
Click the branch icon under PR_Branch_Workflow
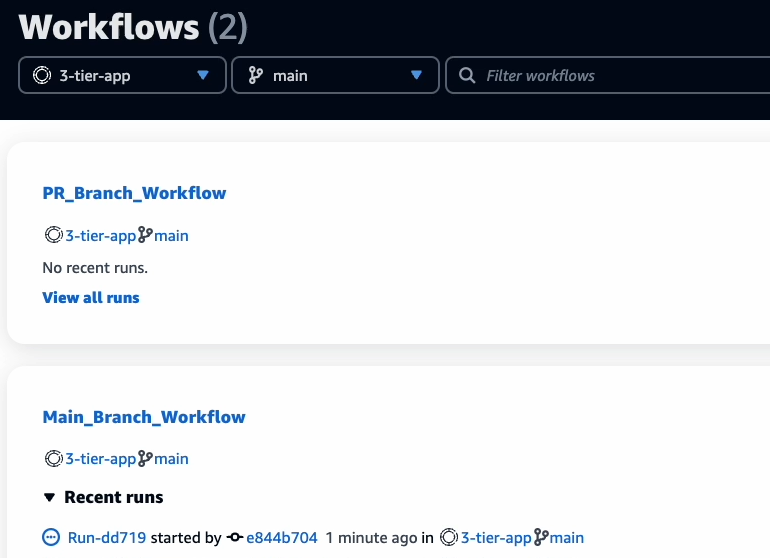point(145,235)
